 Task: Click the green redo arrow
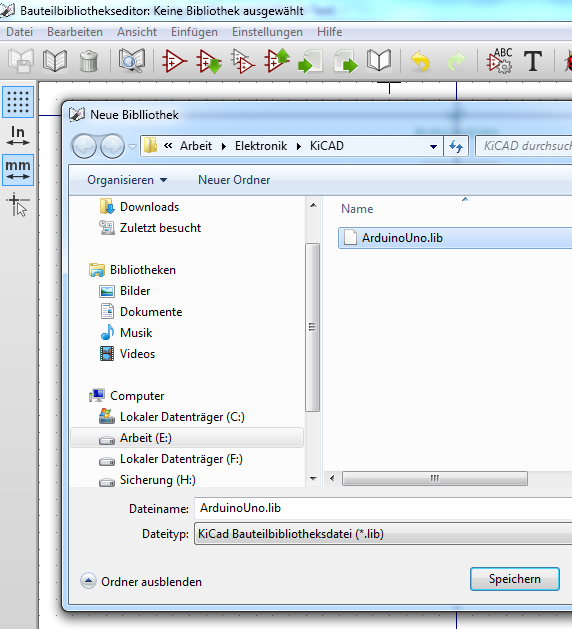click(x=456, y=61)
